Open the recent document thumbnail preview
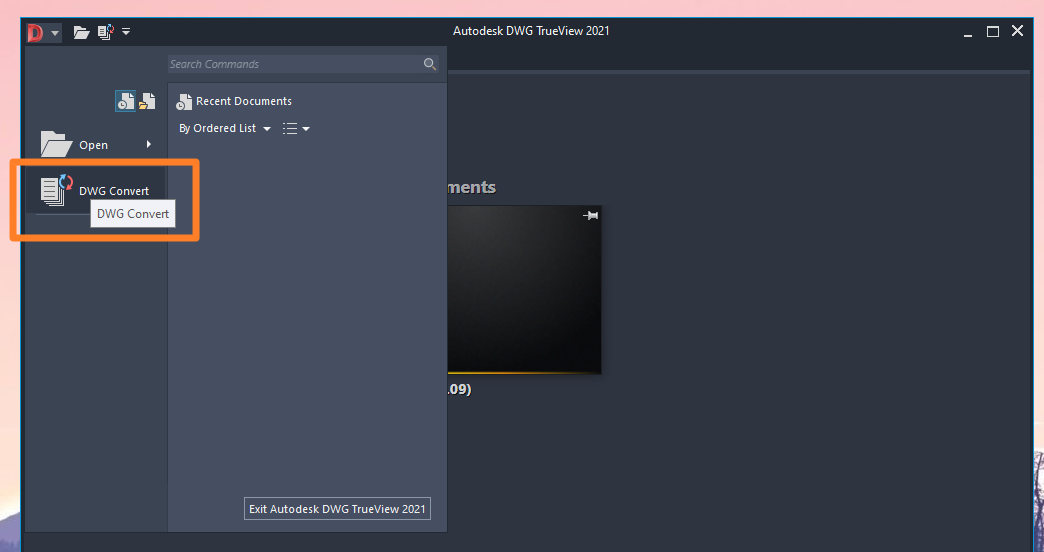Viewport: 1044px width, 552px height. [x=524, y=290]
